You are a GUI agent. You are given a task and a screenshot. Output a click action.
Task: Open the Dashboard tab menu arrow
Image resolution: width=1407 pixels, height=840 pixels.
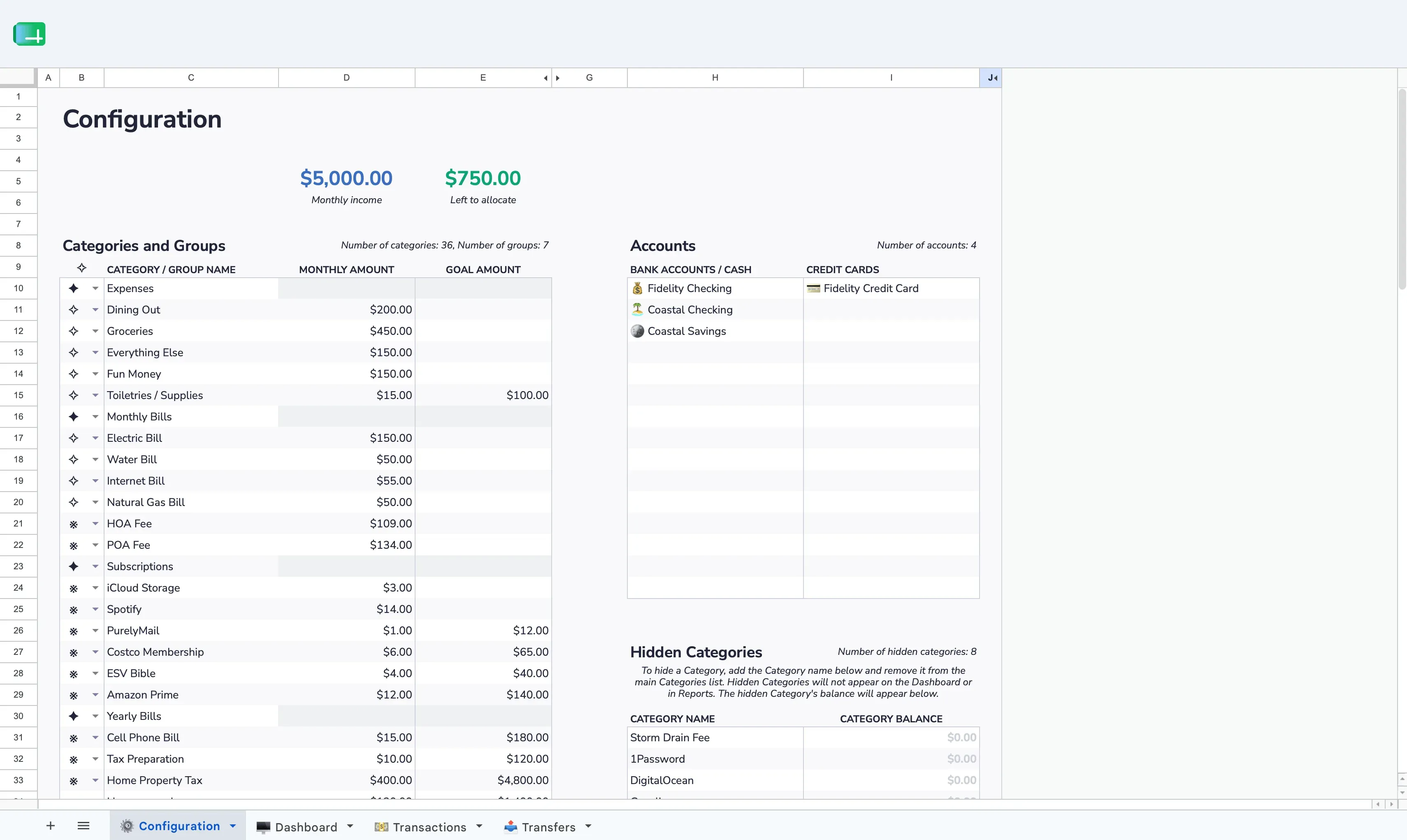pos(350,826)
